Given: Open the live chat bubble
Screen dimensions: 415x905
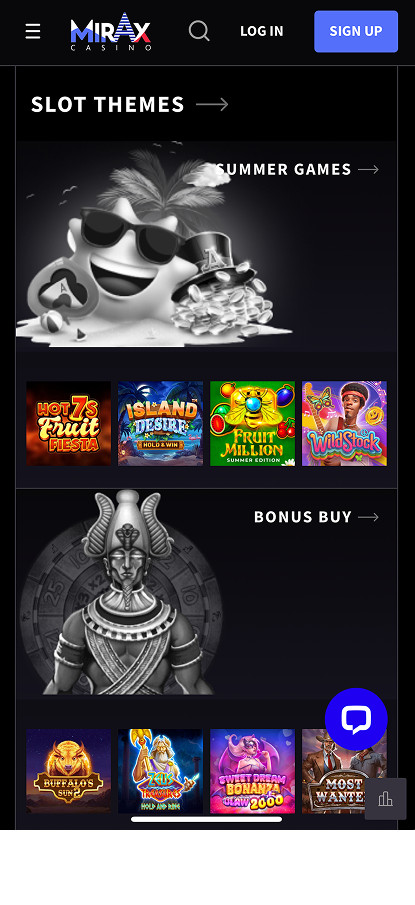Looking at the screenshot, I should point(356,719).
